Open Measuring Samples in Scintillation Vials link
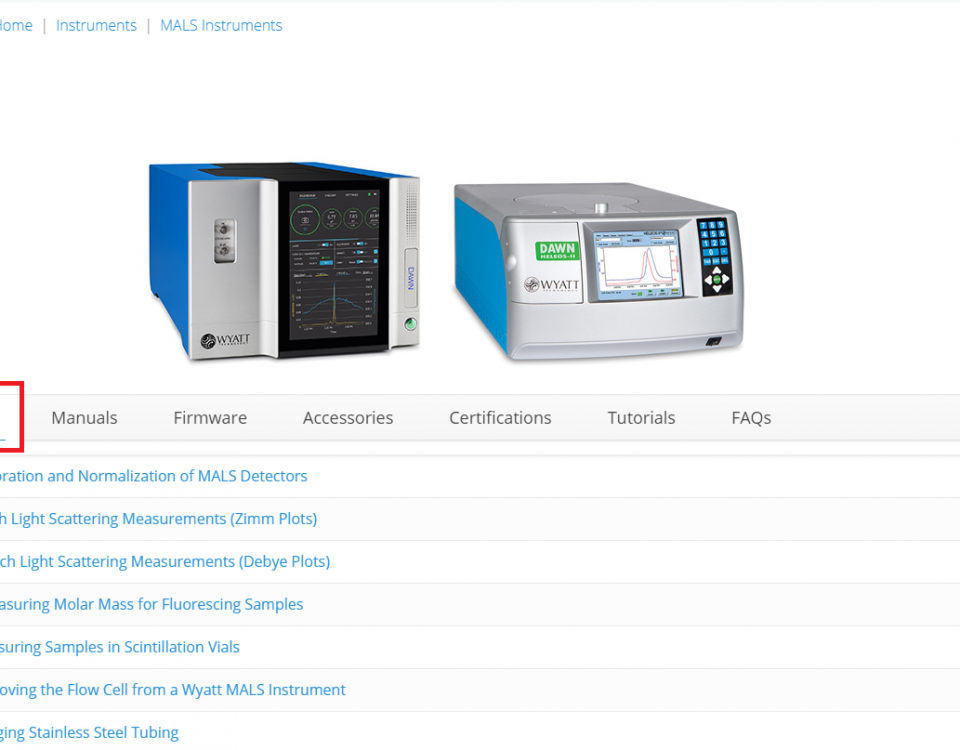Screen dimensions: 960x750 (x=119, y=647)
